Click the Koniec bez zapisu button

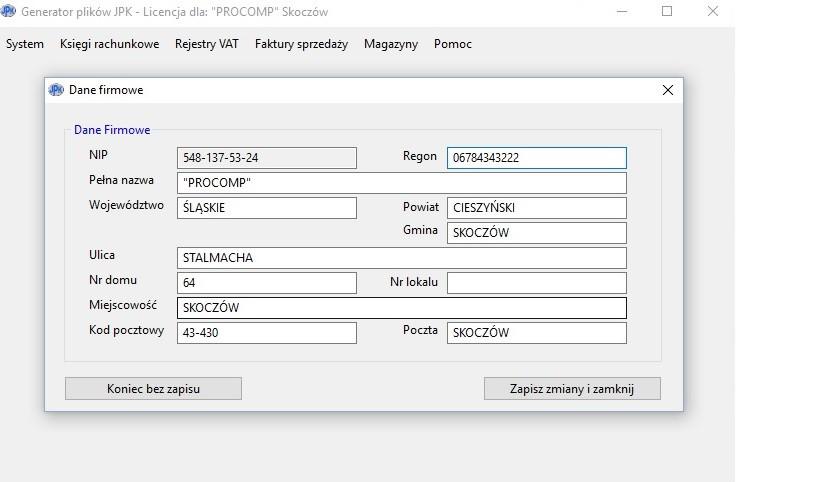click(153, 389)
